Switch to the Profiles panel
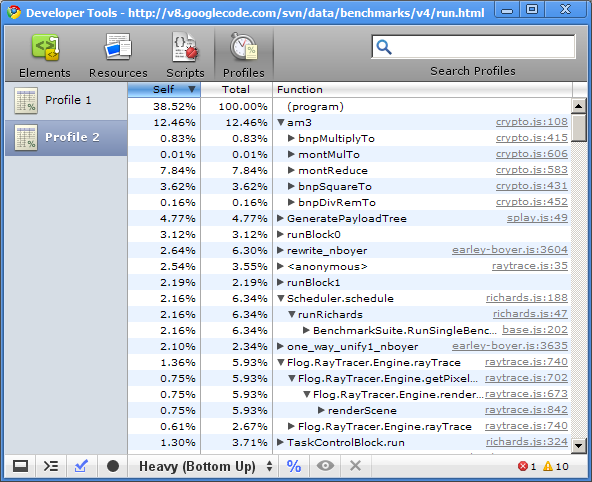The width and height of the screenshot is (592, 482). pyautogui.click(x=244, y=56)
